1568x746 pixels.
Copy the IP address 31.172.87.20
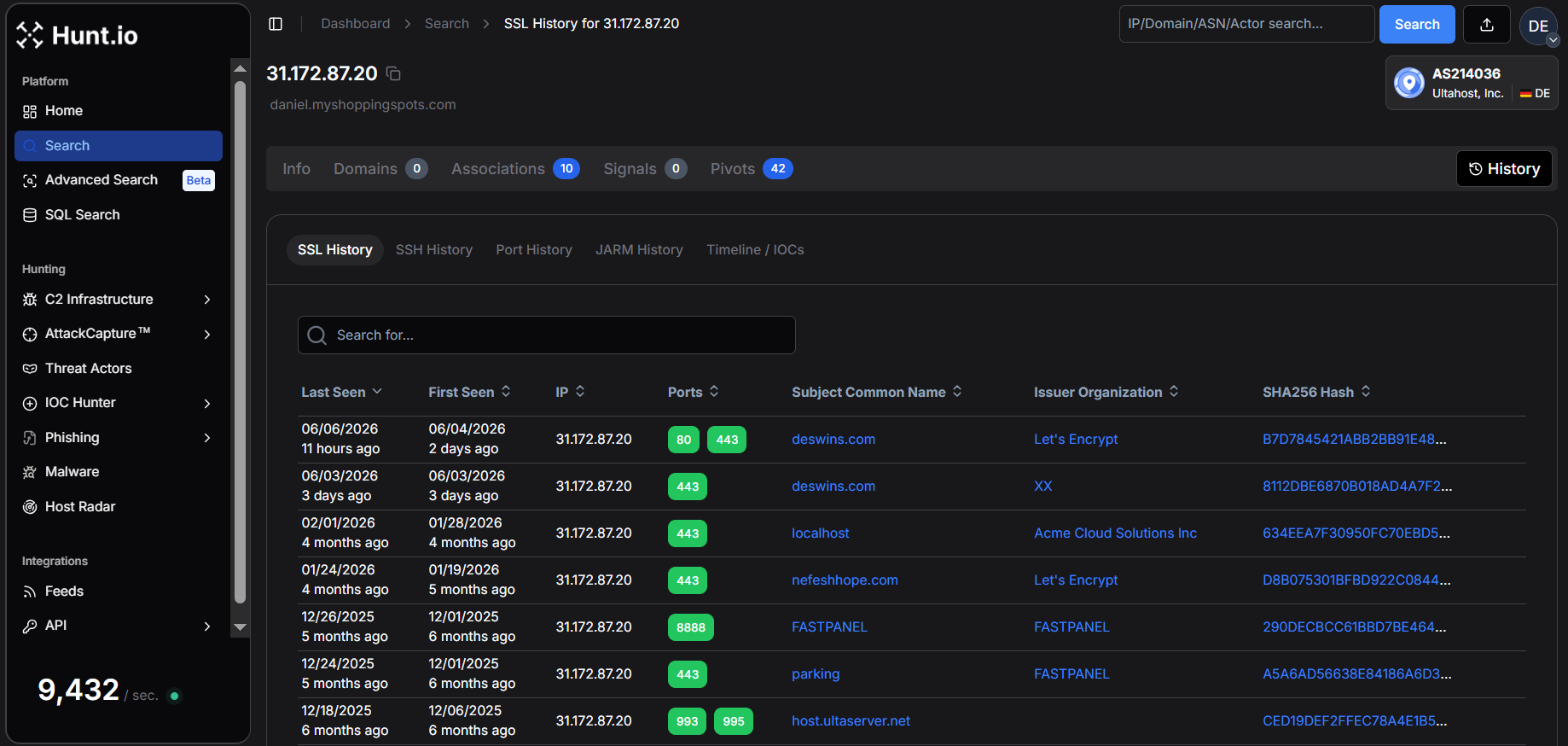click(x=393, y=73)
